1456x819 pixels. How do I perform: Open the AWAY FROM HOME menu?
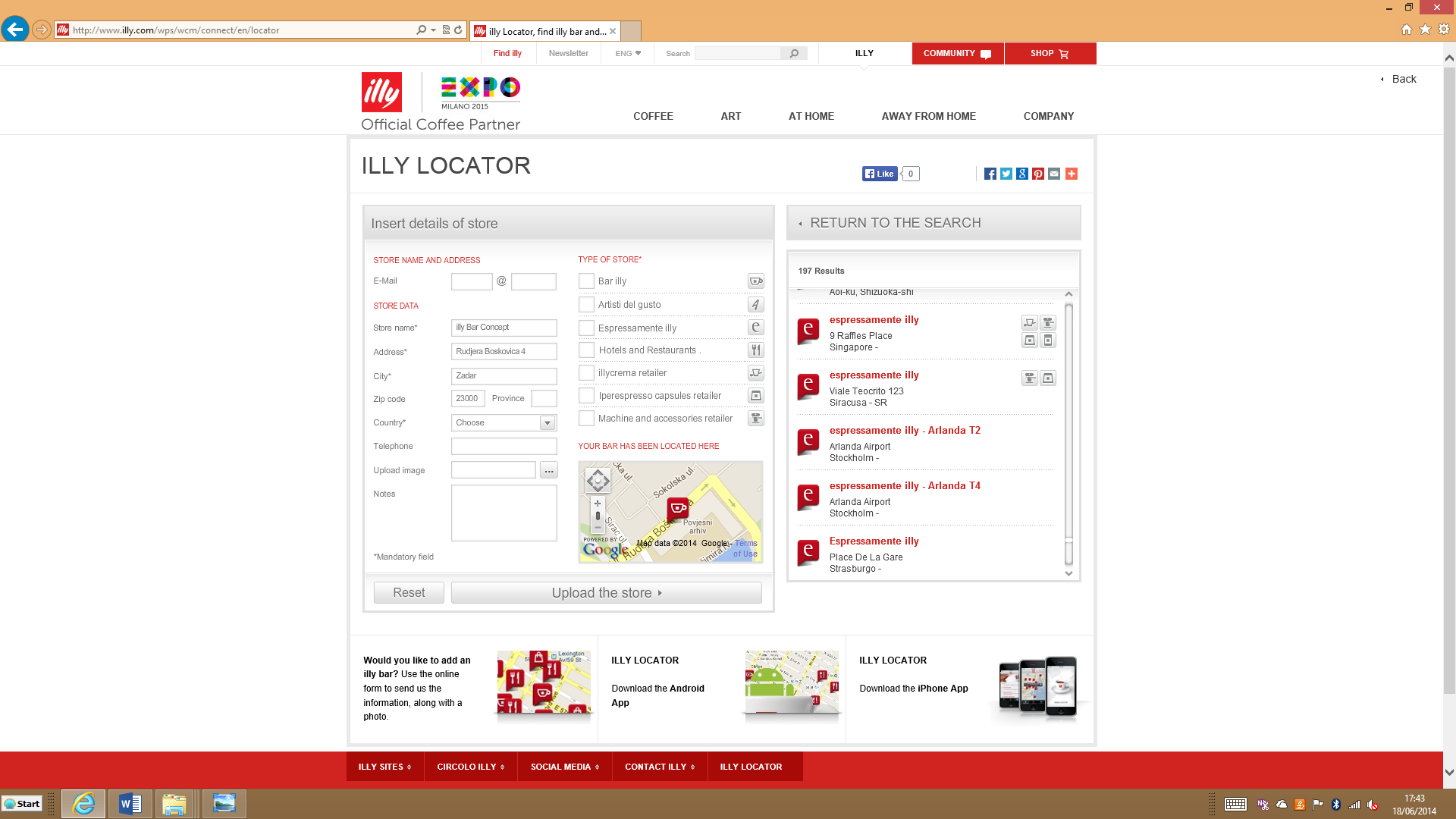coord(928,116)
